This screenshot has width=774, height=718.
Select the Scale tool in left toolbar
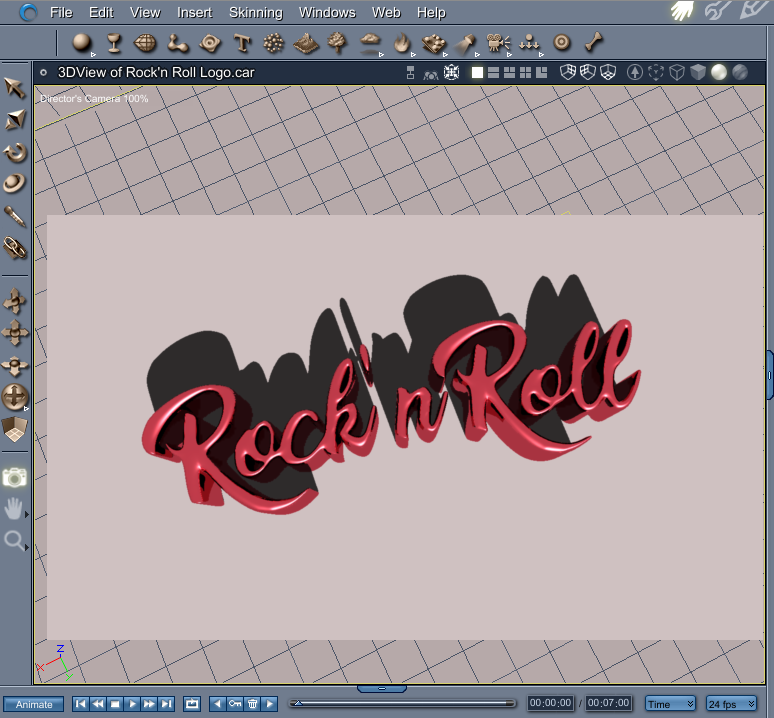coord(15,119)
